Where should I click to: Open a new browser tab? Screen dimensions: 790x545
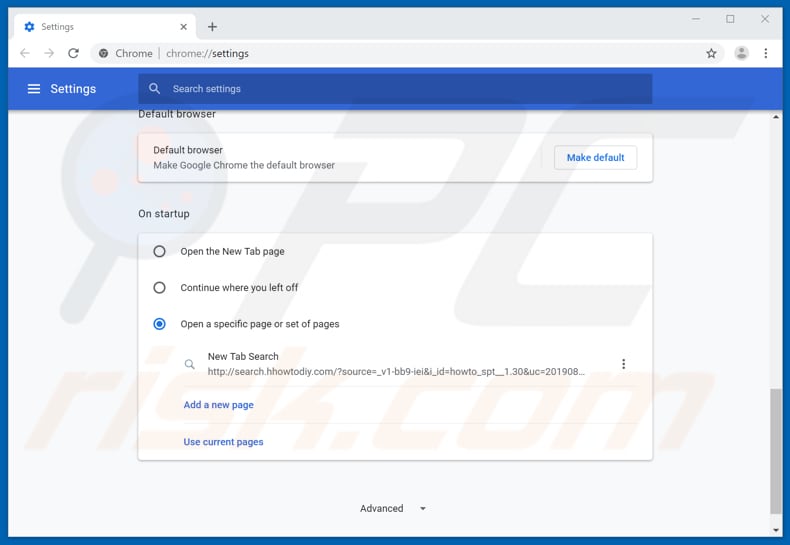click(212, 27)
